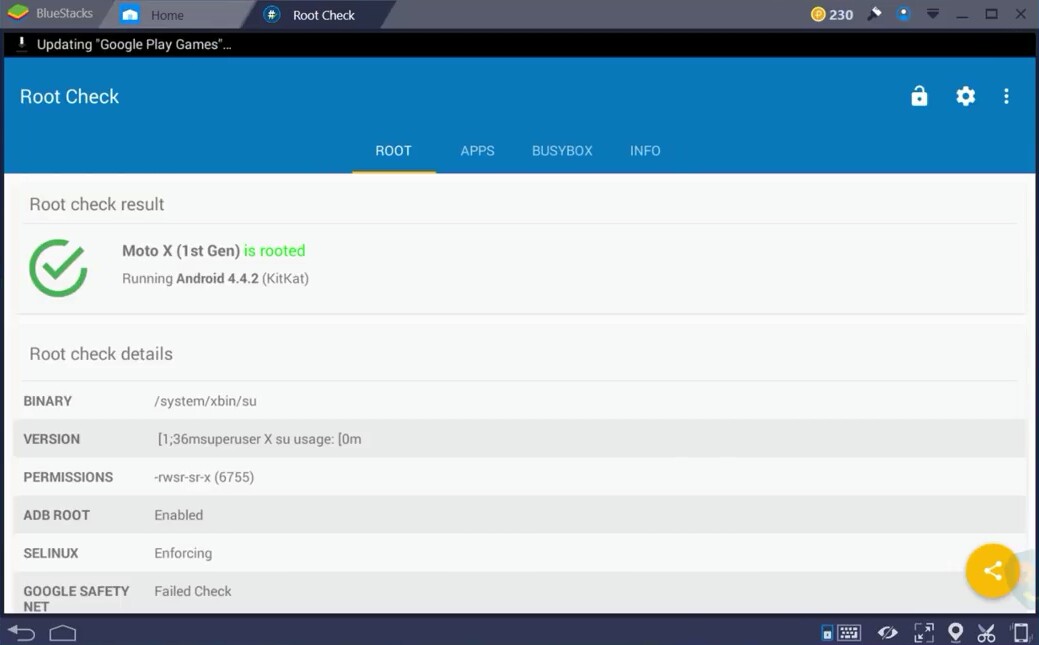Click the fullscreen expand icon
The height and width of the screenshot is (645, 1039).
click(924, 633)
